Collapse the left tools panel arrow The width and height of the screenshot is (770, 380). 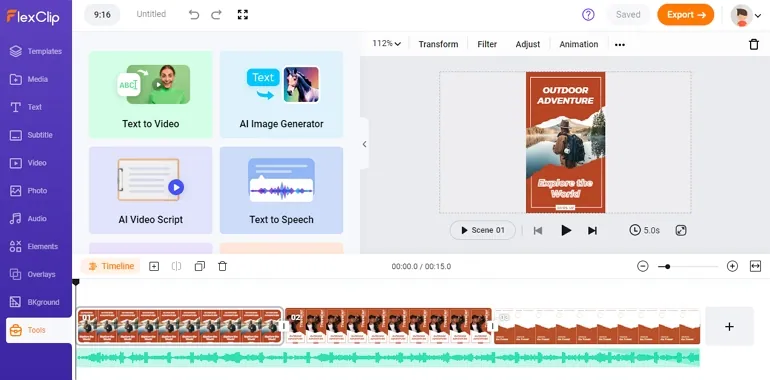364,144
